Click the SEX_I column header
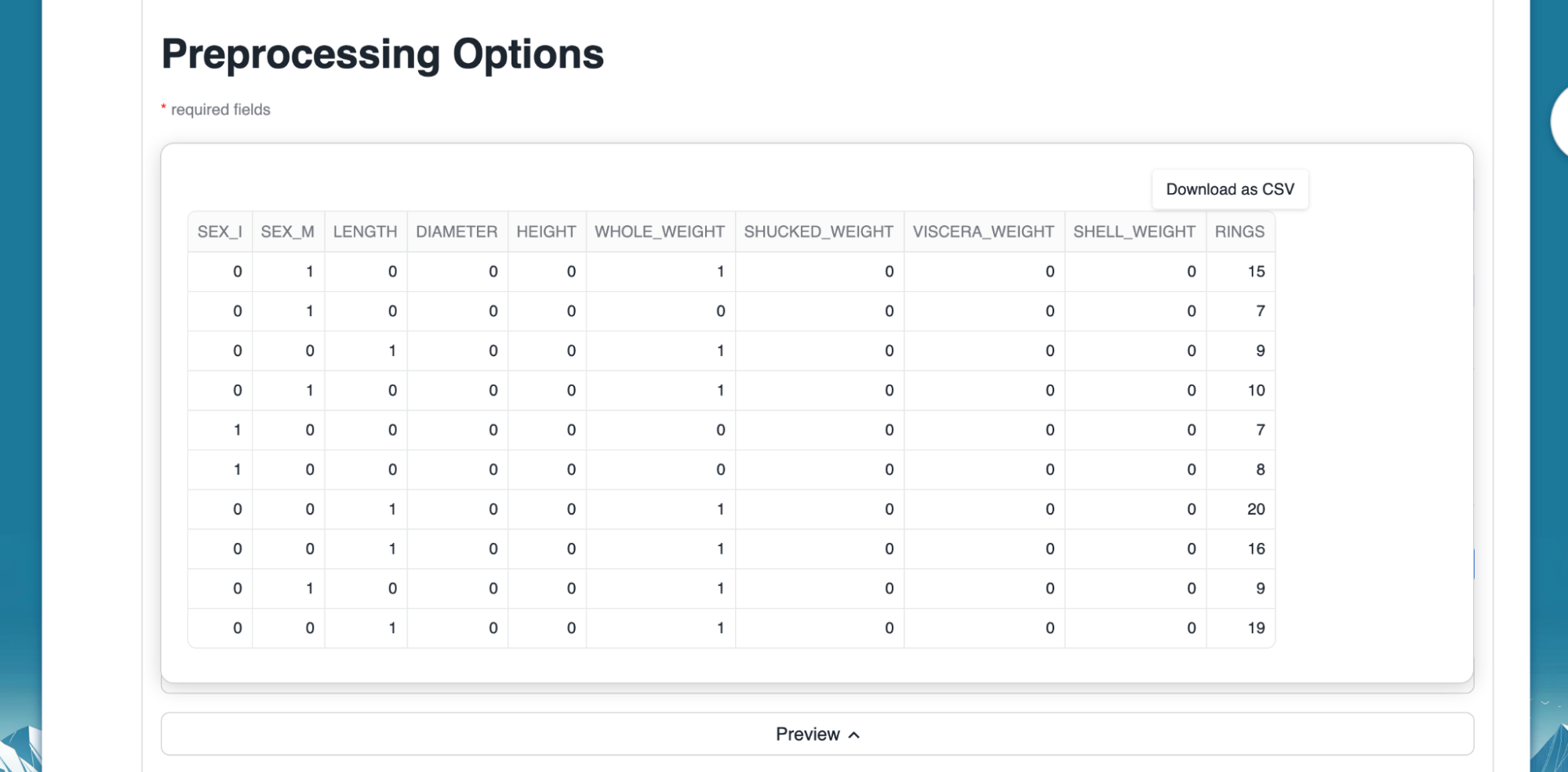Image resolution: width=1568 pixels, height=772 pixels. [x=220, y=231]
